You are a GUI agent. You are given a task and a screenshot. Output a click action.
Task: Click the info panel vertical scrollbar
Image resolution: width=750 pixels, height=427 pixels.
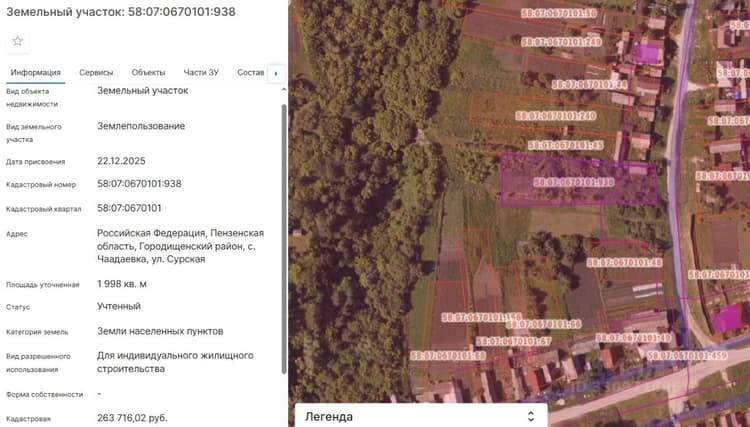coord(284,238)
